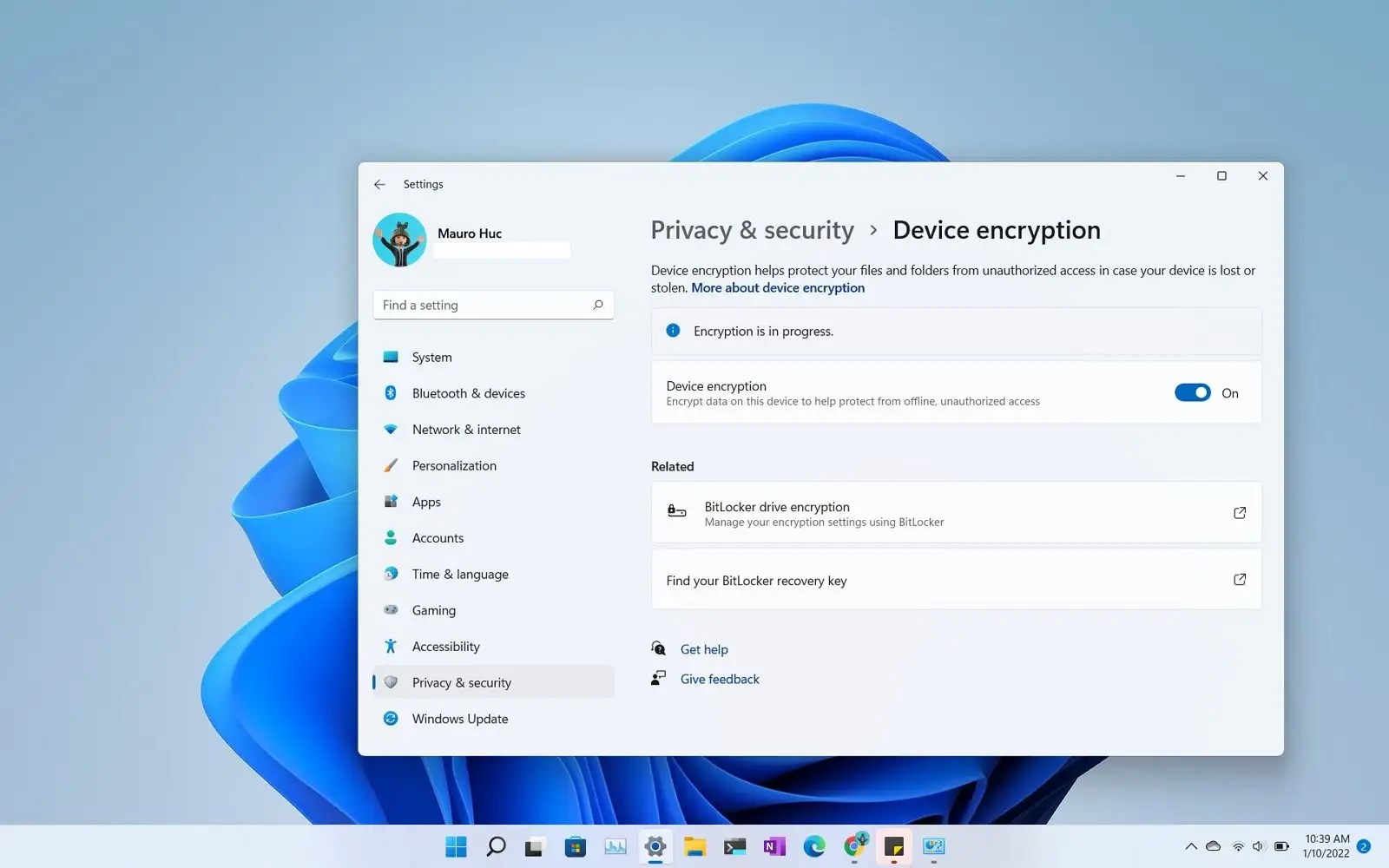Open More about device encryption link

point(777,287)
